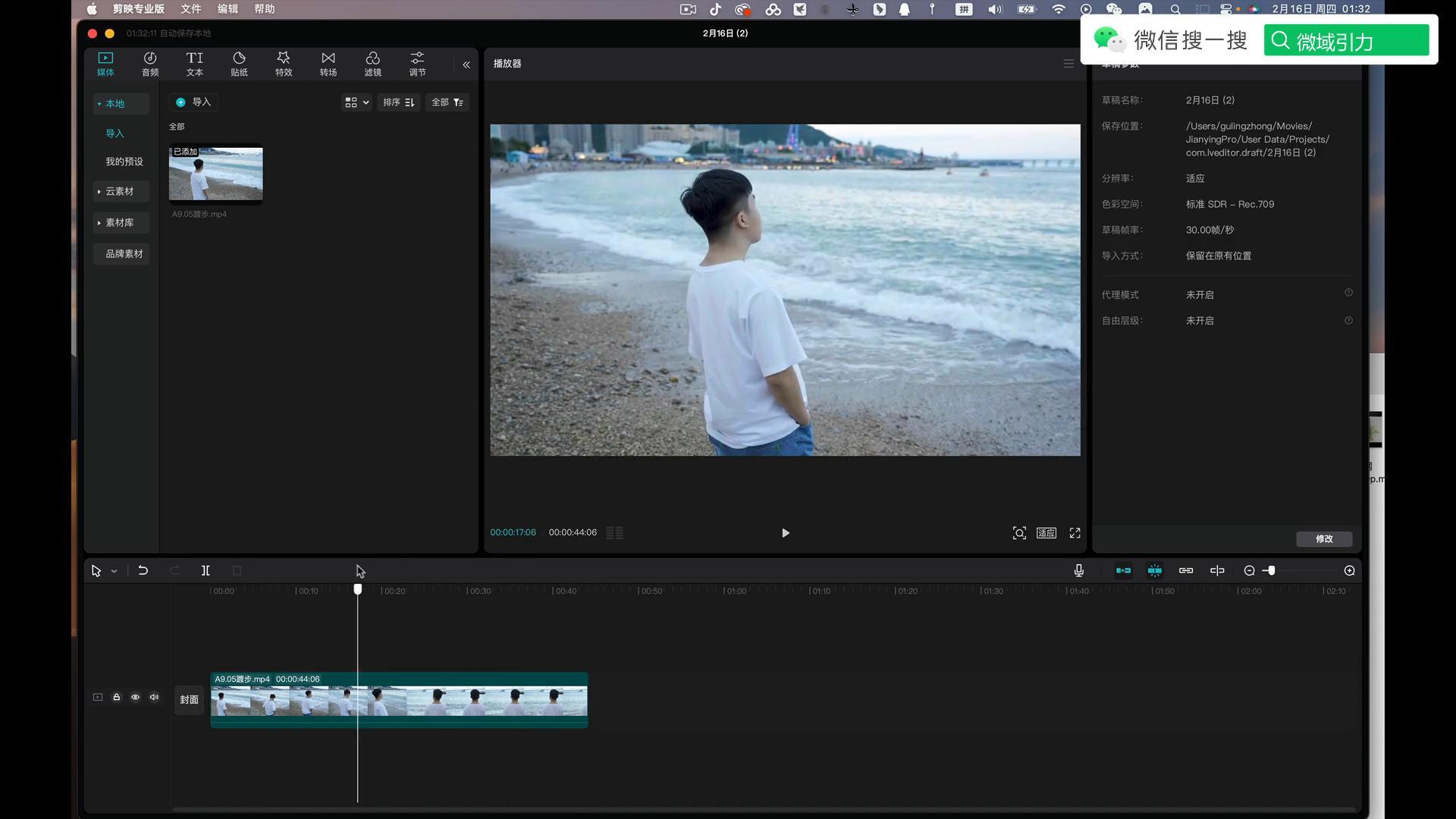1456x819 pixels.
Task: Adjust the timeline zoom slider
Action: 1271,570
